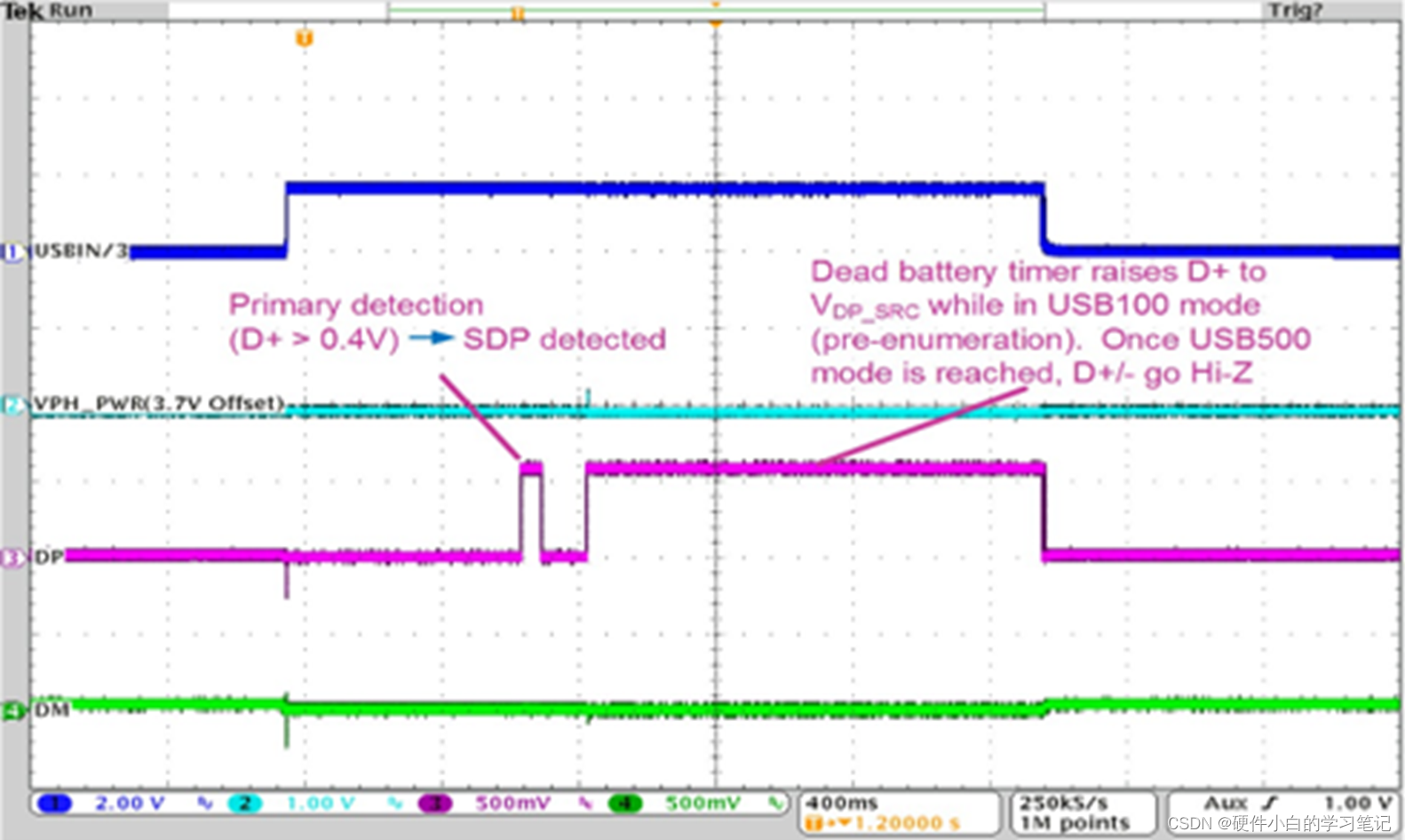
Task: Click the USBIN/3 channel label
Action: tap(81, 251)
